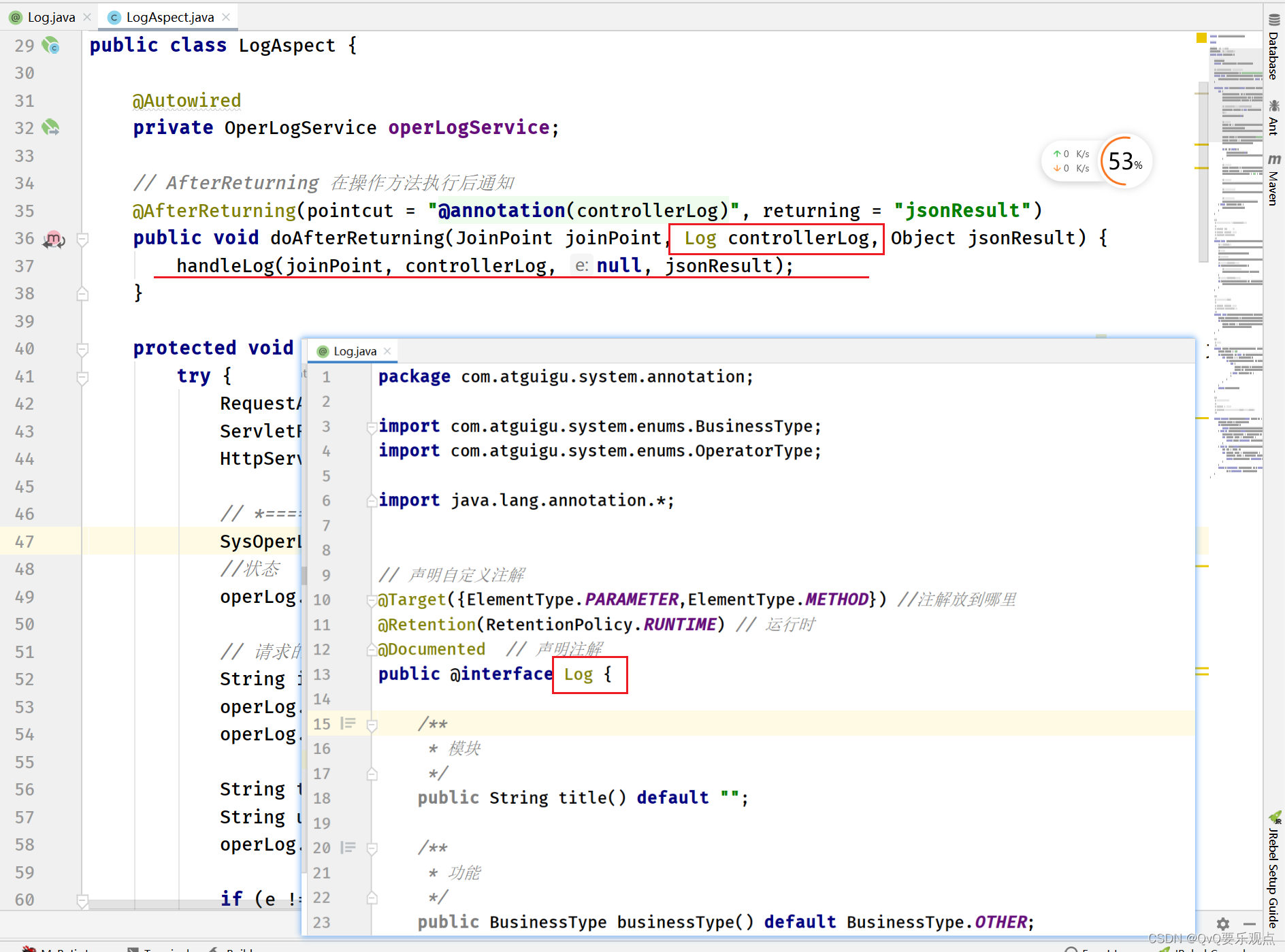This screenshot has height=952, width=1285.
Task: Click the 'Log' parameter type on line 36
Action: [x=700, y=238]
